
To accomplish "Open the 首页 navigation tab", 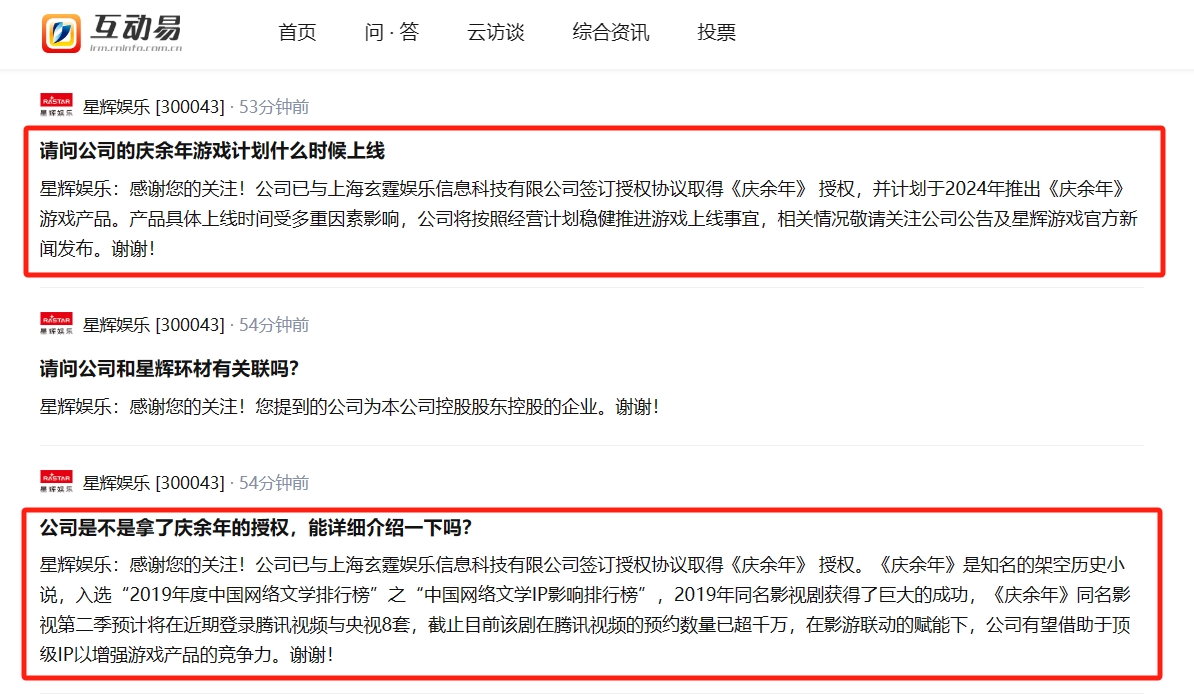I will coord(297,32).
